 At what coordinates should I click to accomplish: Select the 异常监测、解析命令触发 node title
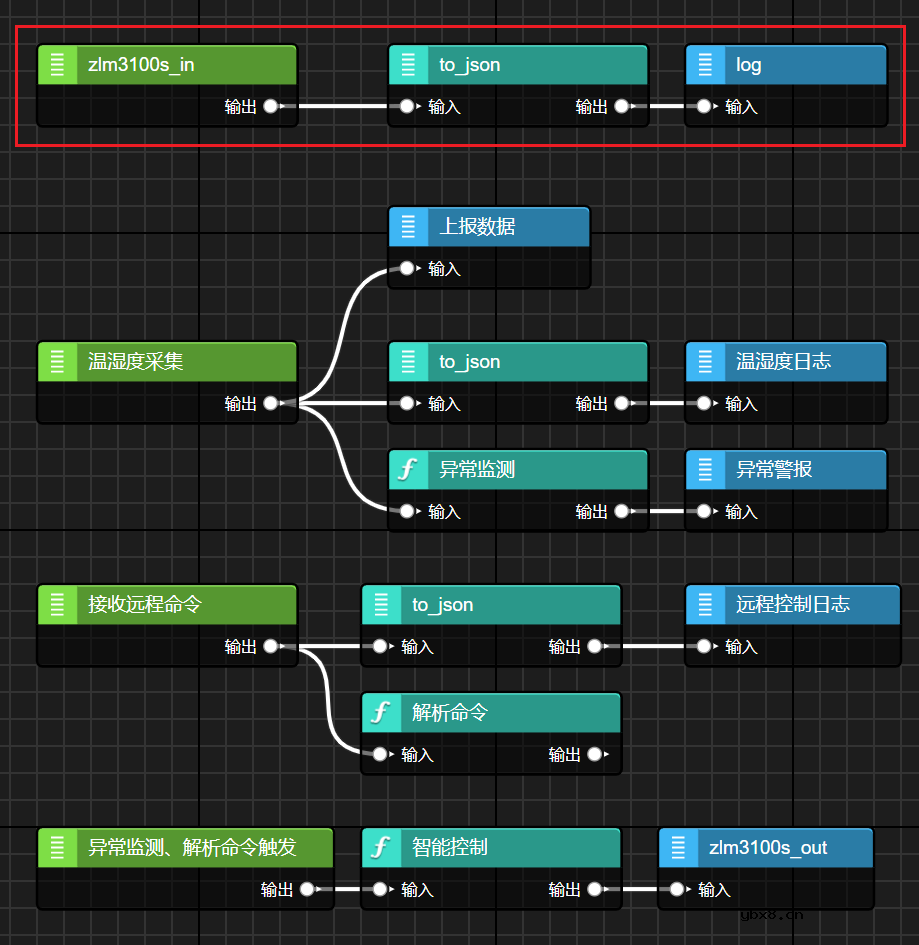tap(192, 848)
